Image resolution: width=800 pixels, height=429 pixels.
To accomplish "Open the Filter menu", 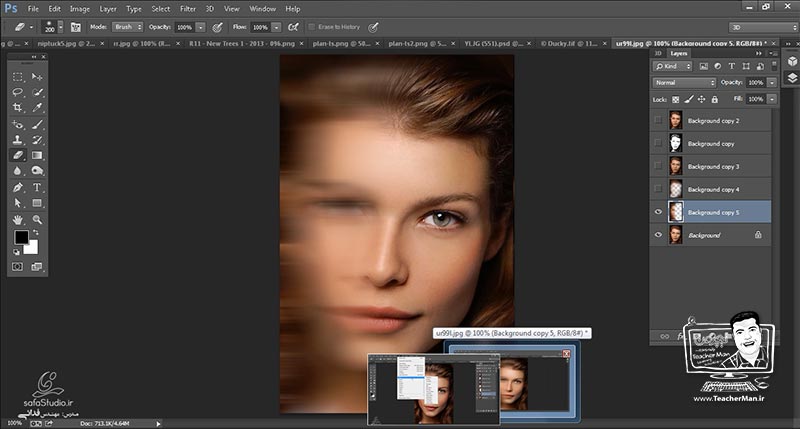I will click(188, 9).
